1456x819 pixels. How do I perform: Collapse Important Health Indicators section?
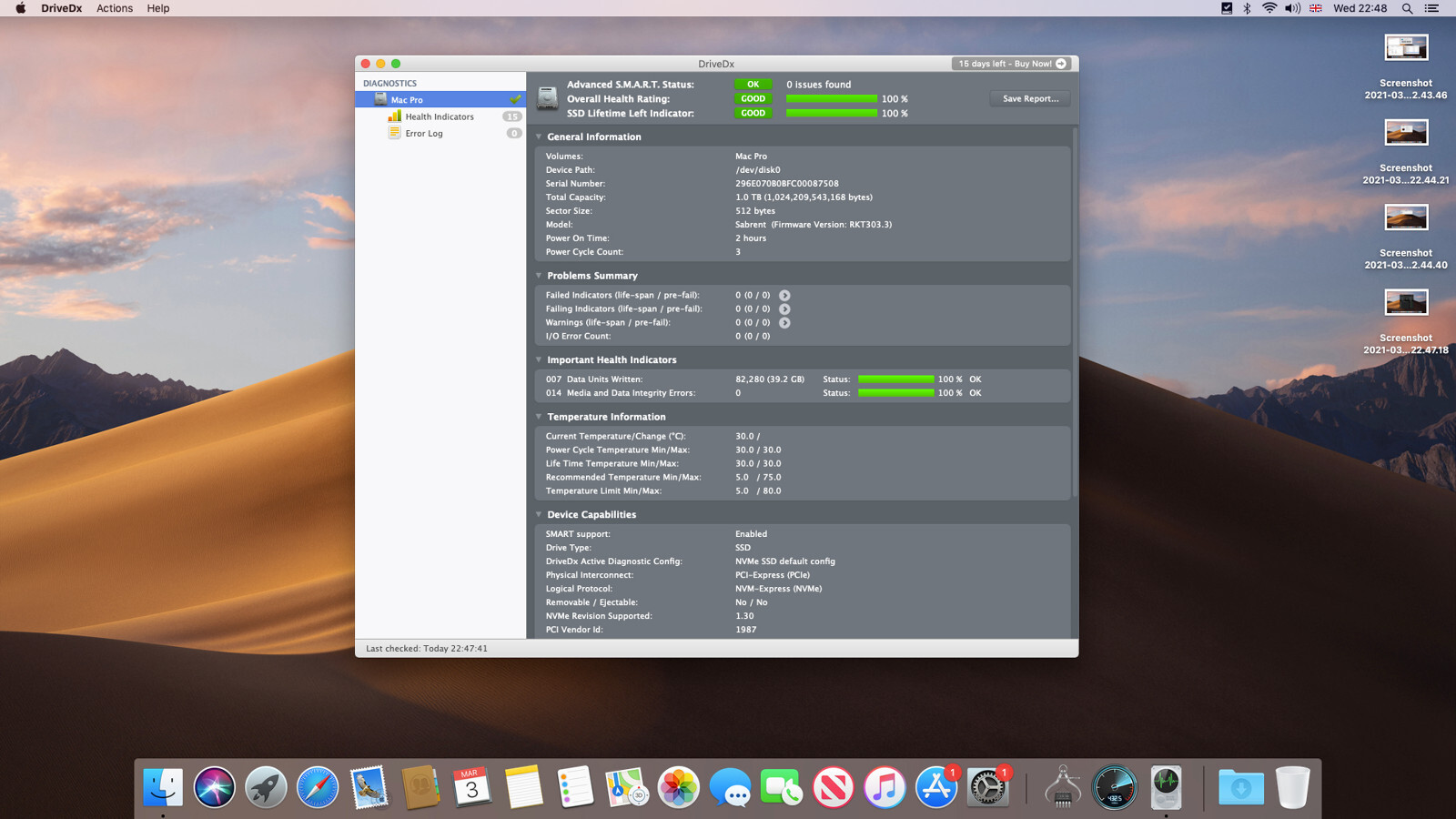539,359
